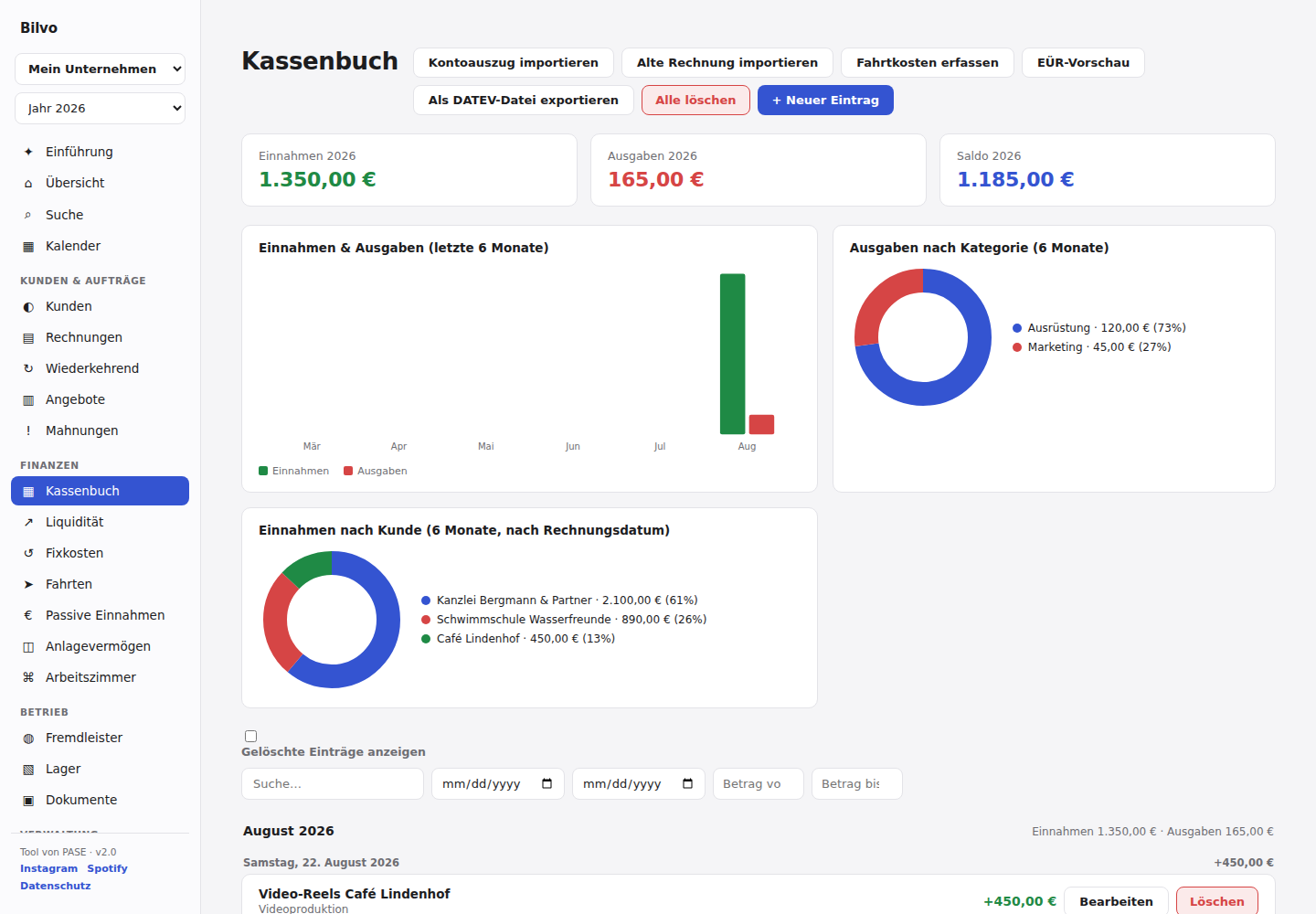The height and width of the screenshot is (914, 1316).
Task: Click the Betrag von input field
Action: click(759, 783)
